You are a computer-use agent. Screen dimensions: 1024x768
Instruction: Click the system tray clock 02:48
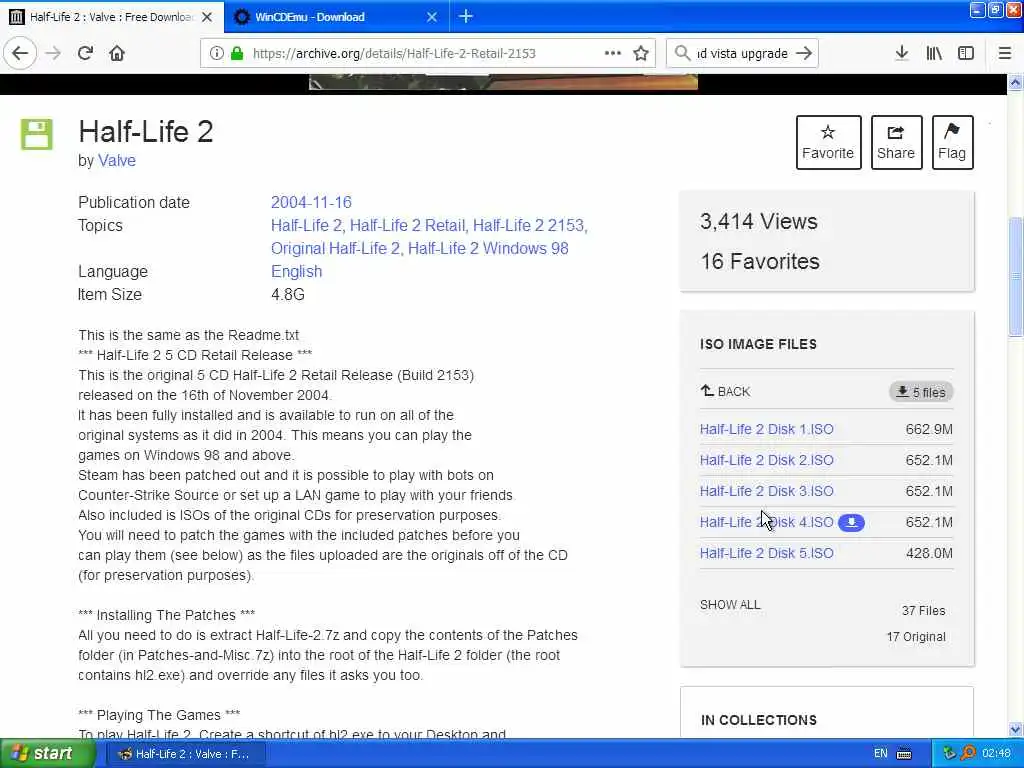tap(997, 754)
